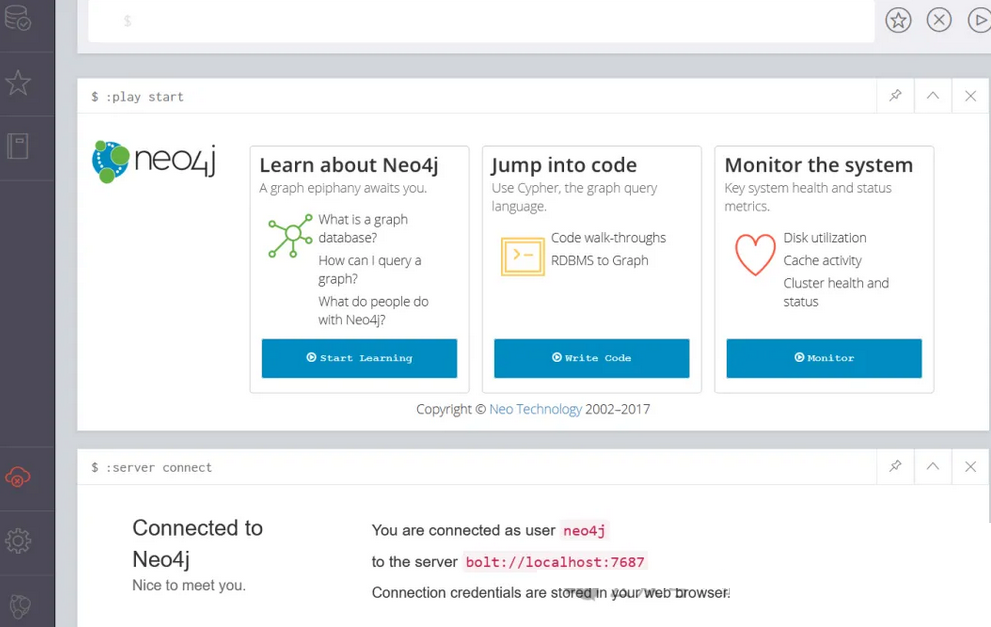The height and width of the screenshot is (627, 991).
Task: Collapse the :play start frame
Action: (x=933, y=96)
